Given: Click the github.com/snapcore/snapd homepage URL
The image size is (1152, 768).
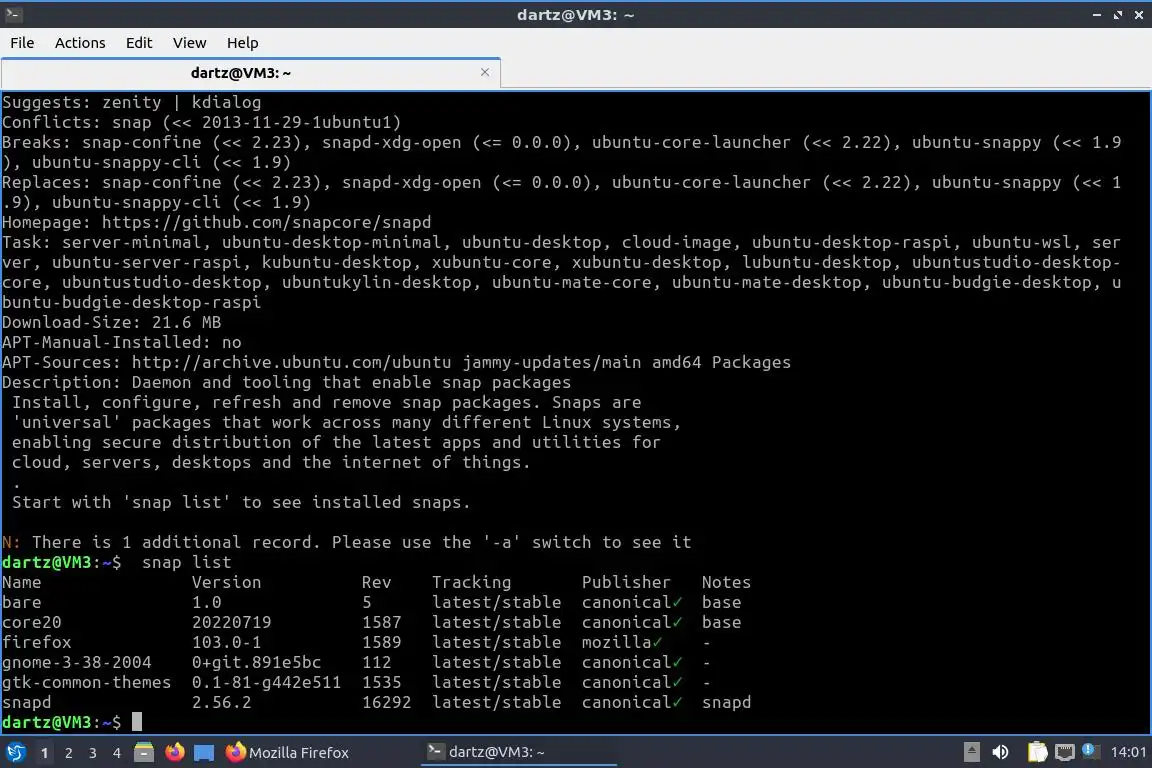Looking at the screenshot, I should pos(266,223).
